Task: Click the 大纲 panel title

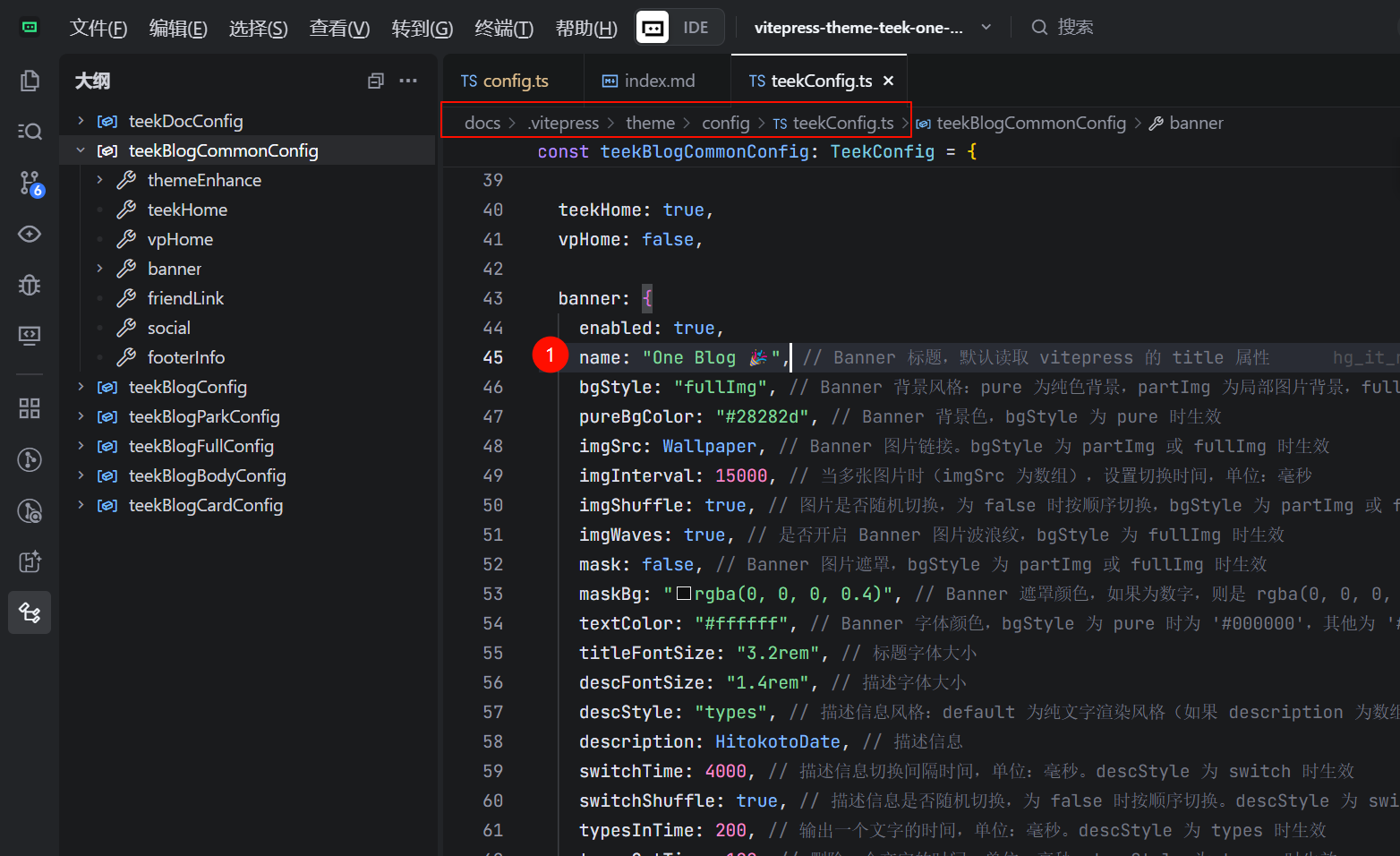Action: 92,81
